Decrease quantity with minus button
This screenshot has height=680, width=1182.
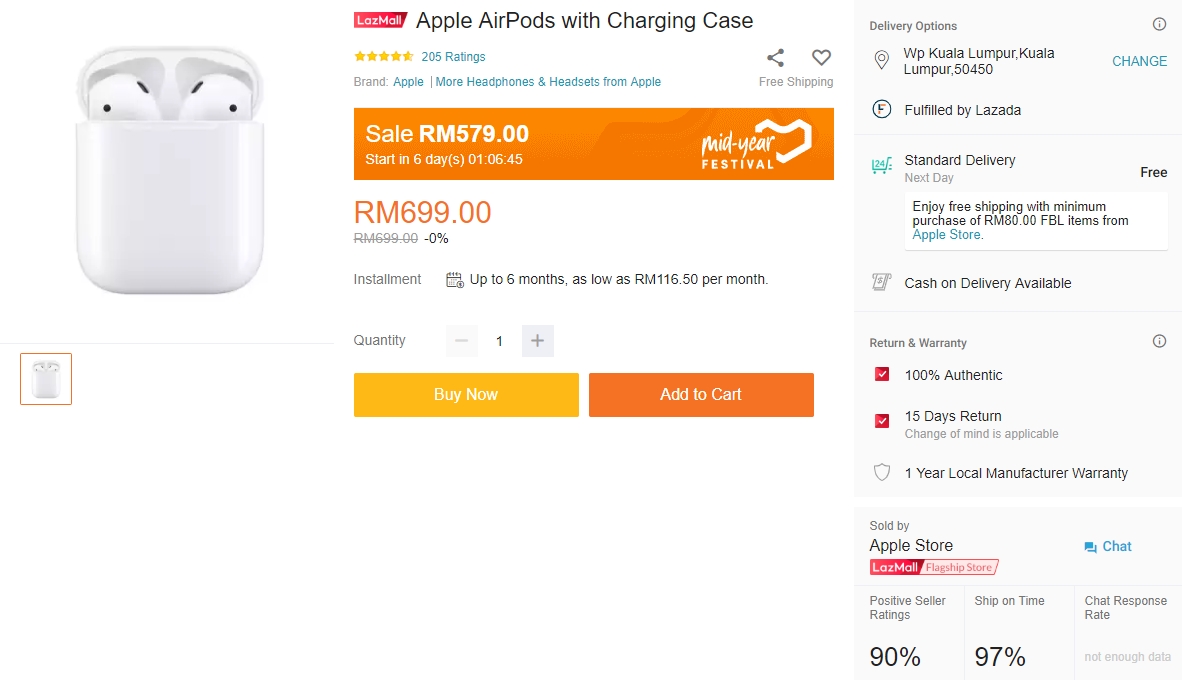(461, 341)
